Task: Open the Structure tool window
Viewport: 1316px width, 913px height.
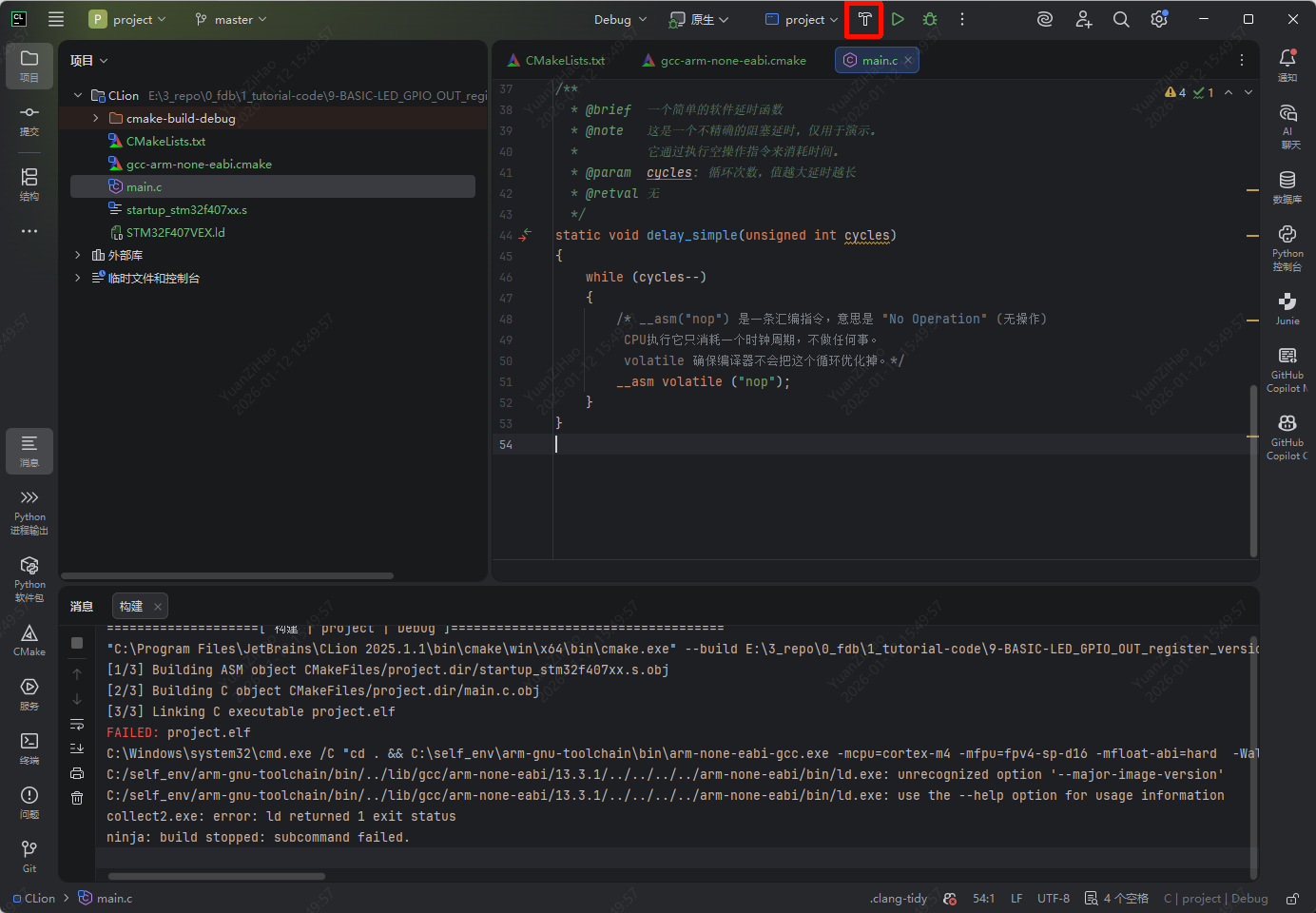Action: coord(29,183)
